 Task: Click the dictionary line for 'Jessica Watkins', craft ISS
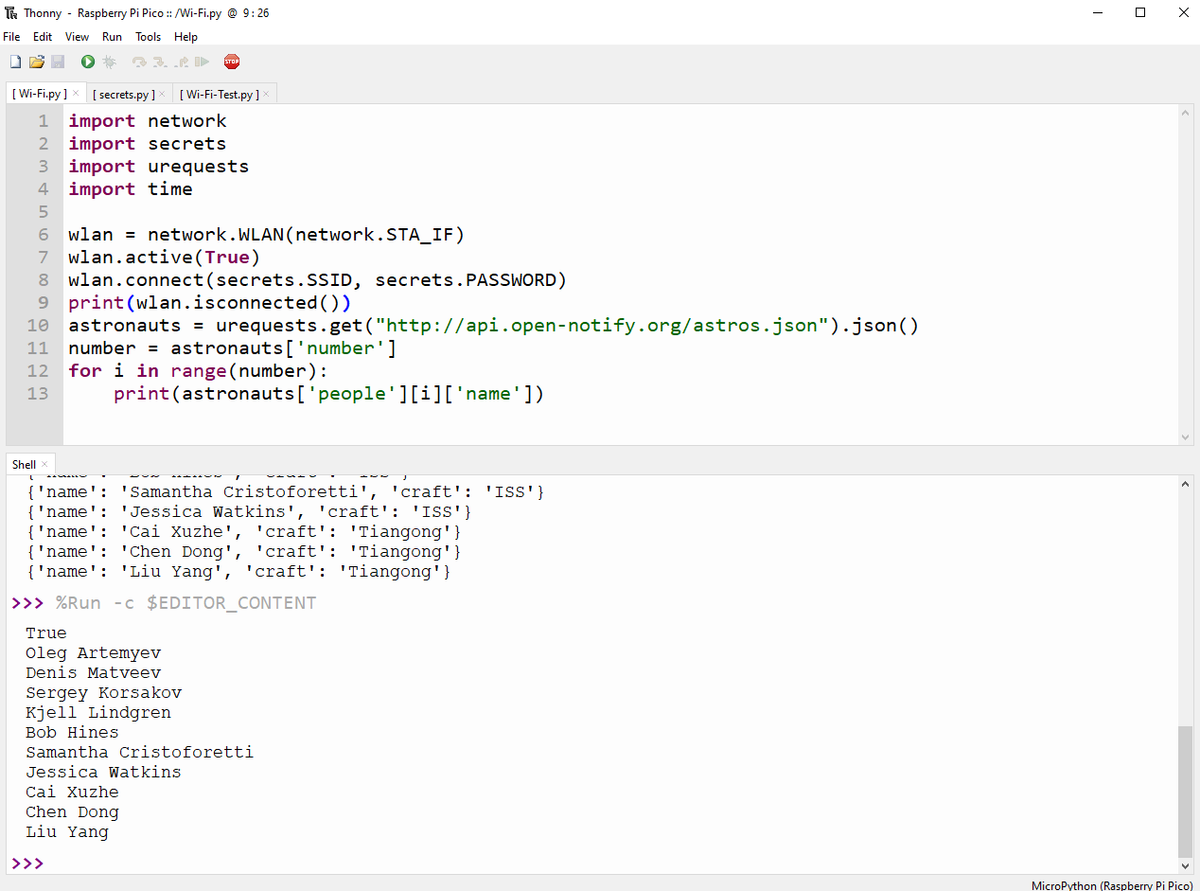[x=249, y=512]
